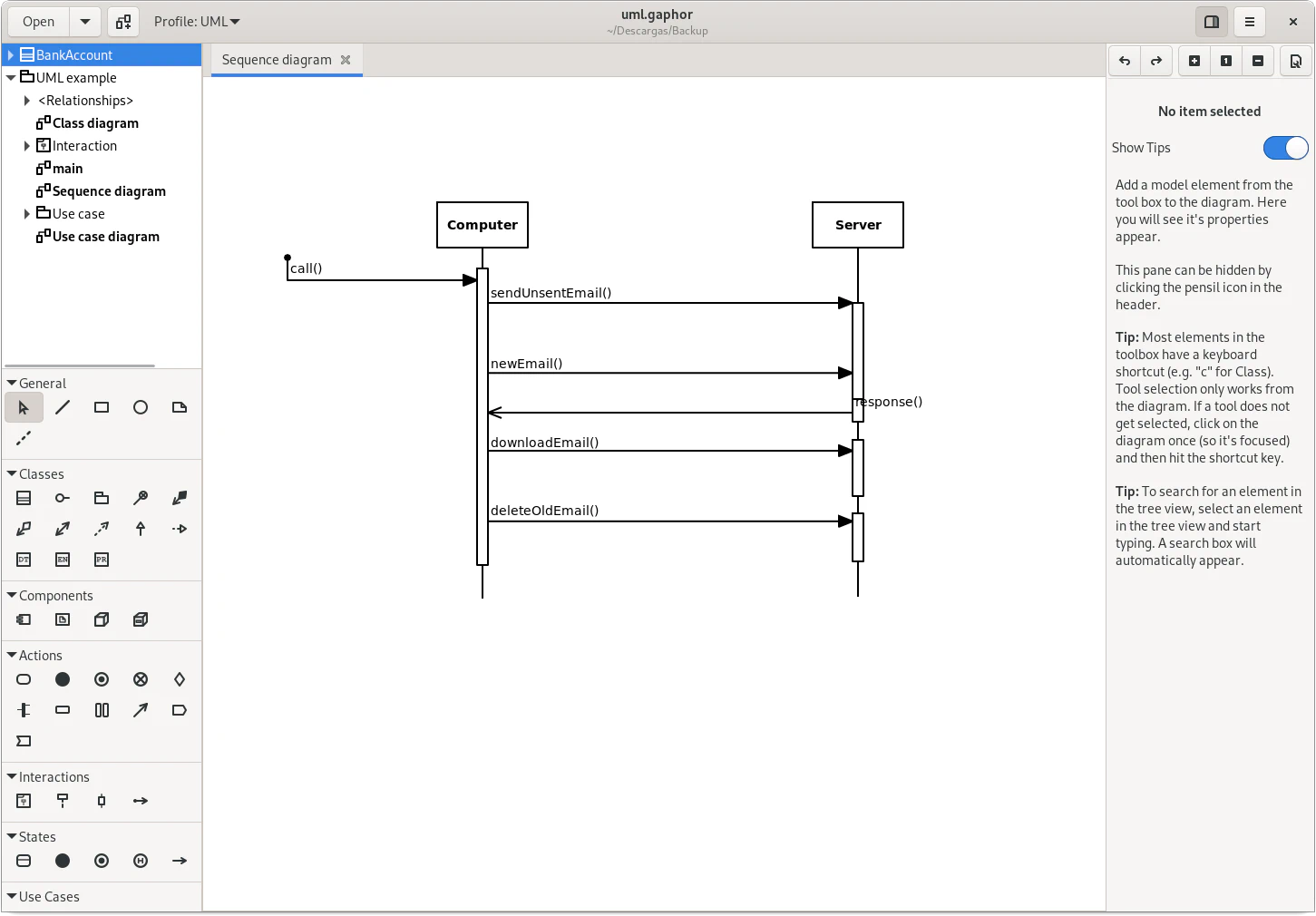Pick the ellipse tool in General
1316x916 pixels.
141,408
